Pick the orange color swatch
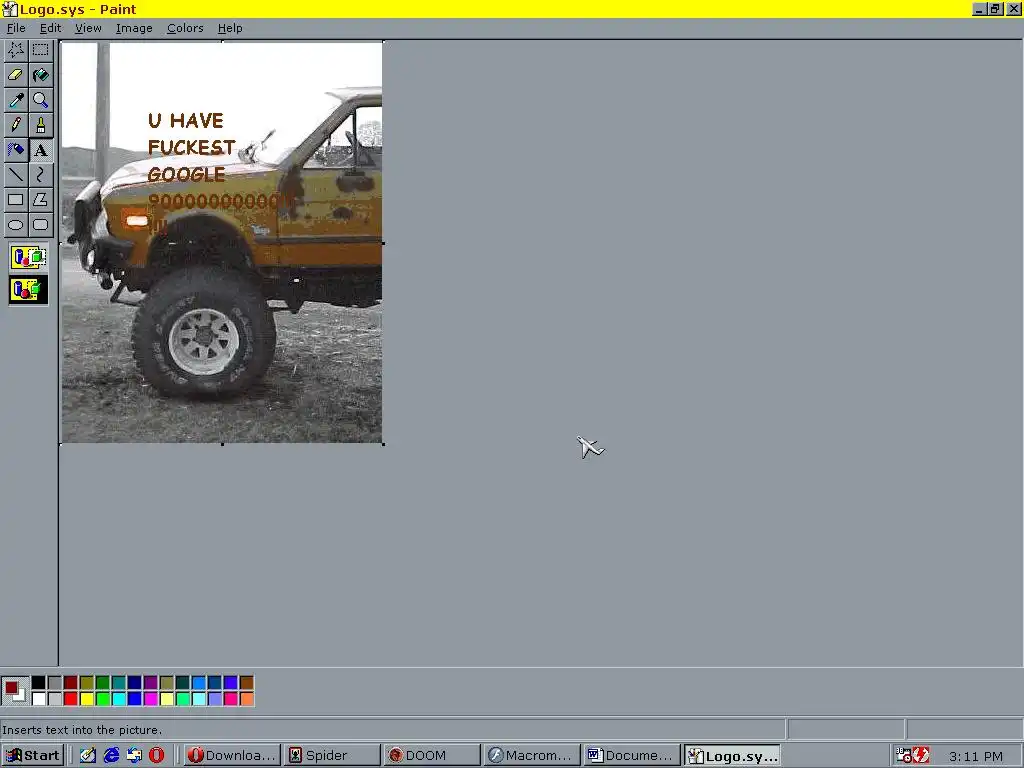 246,699
